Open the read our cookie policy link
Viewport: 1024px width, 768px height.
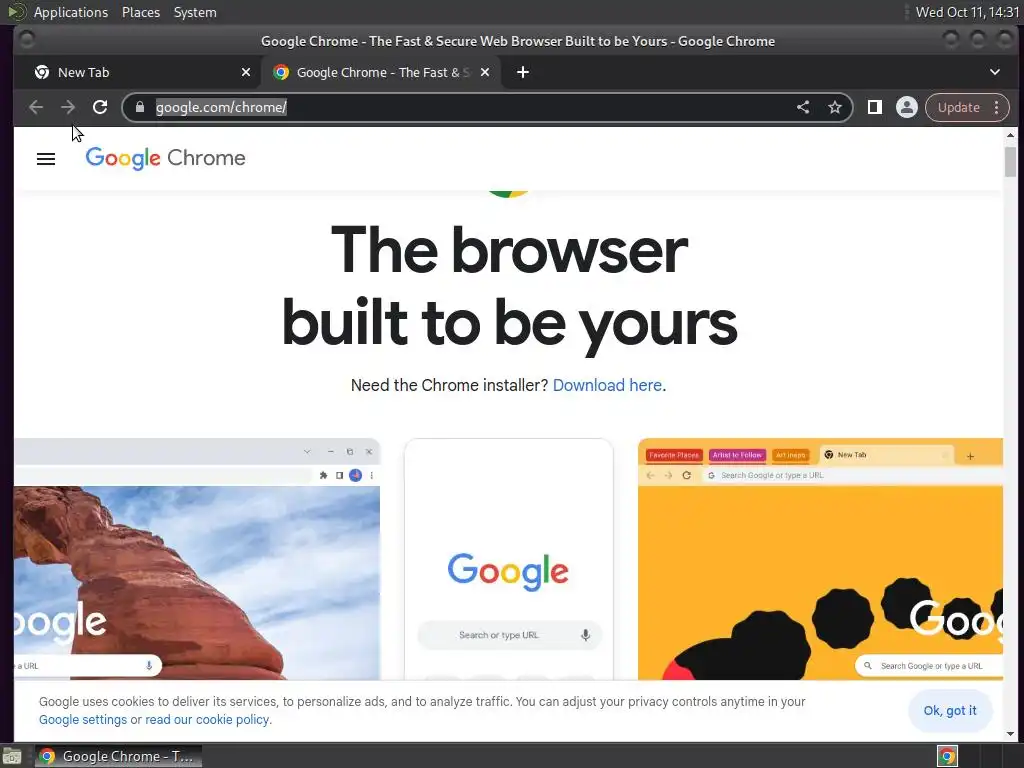pyautogui.click(x=207, y=720)
